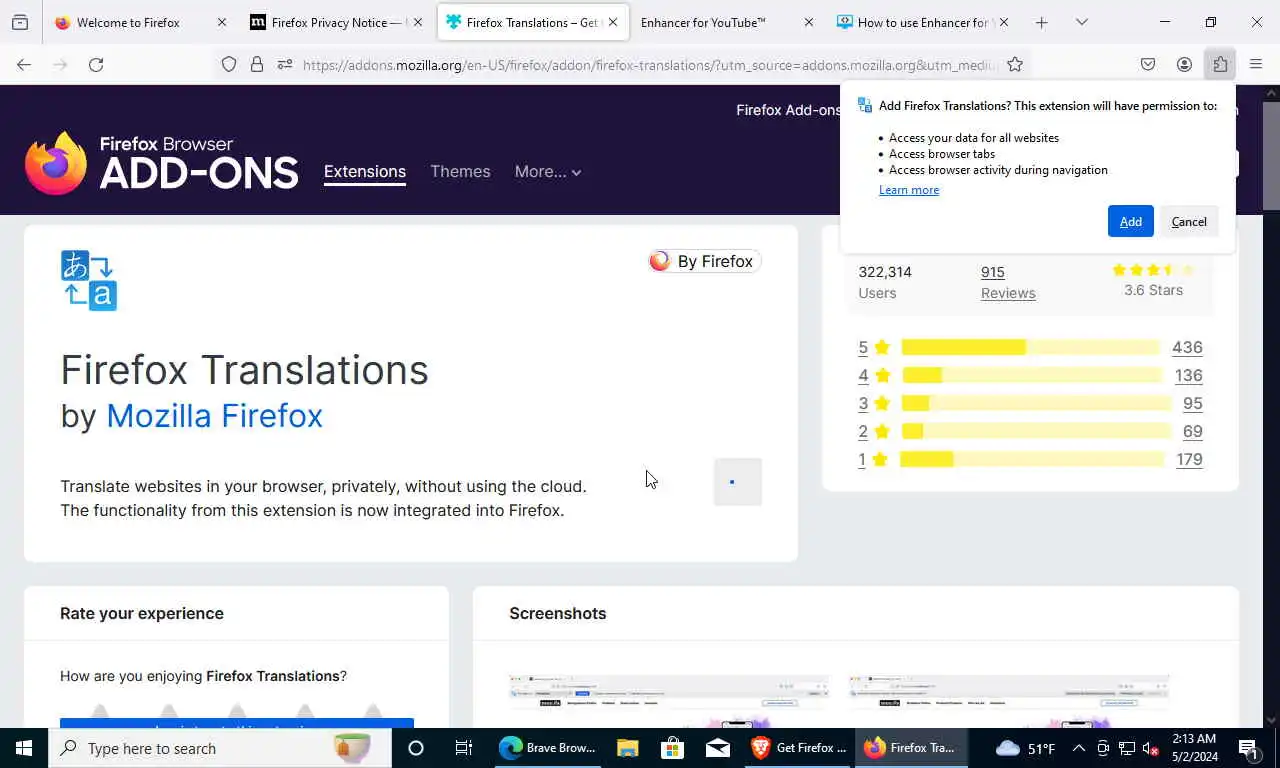Click the three-star rating bar
Screen dimensions: 1280x768
click(1036, 403)
